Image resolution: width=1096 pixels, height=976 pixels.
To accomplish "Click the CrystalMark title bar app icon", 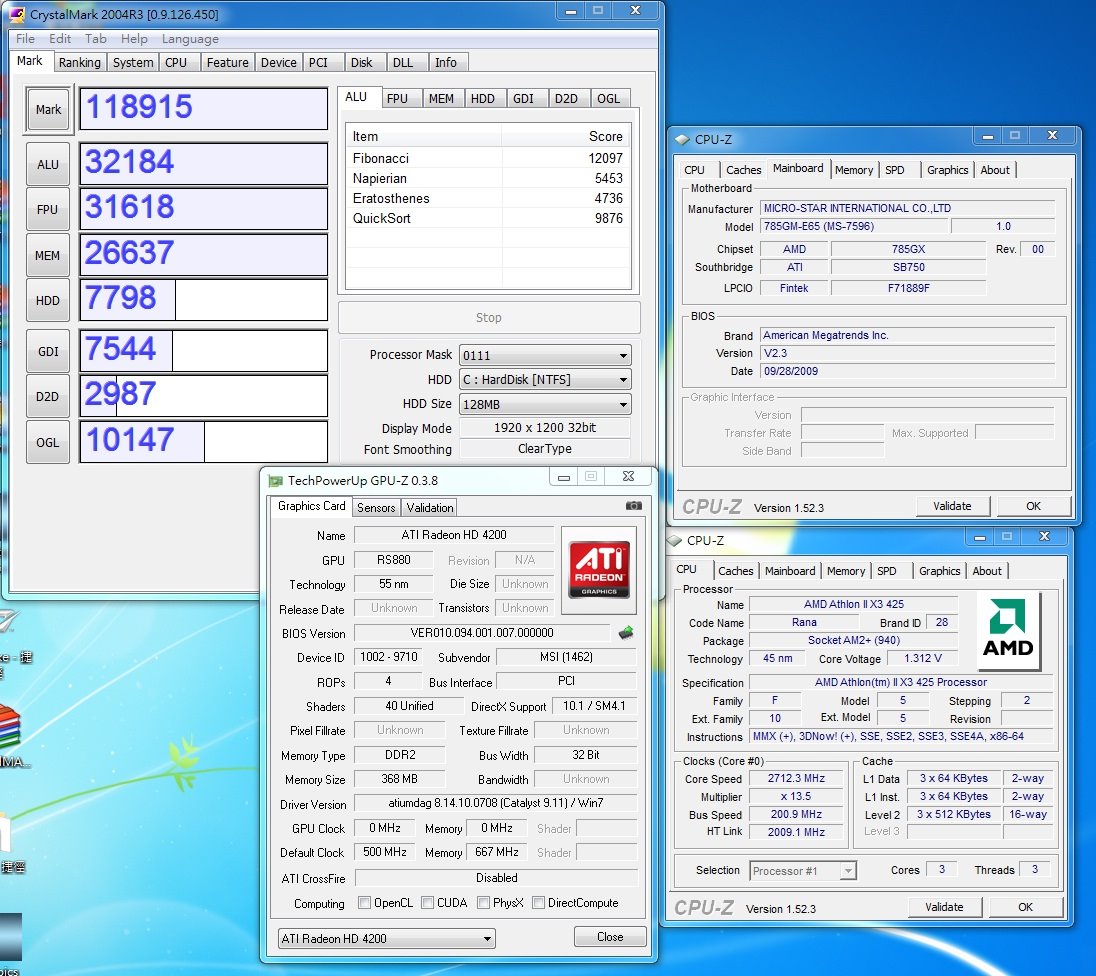I will [x=17, y=14].
